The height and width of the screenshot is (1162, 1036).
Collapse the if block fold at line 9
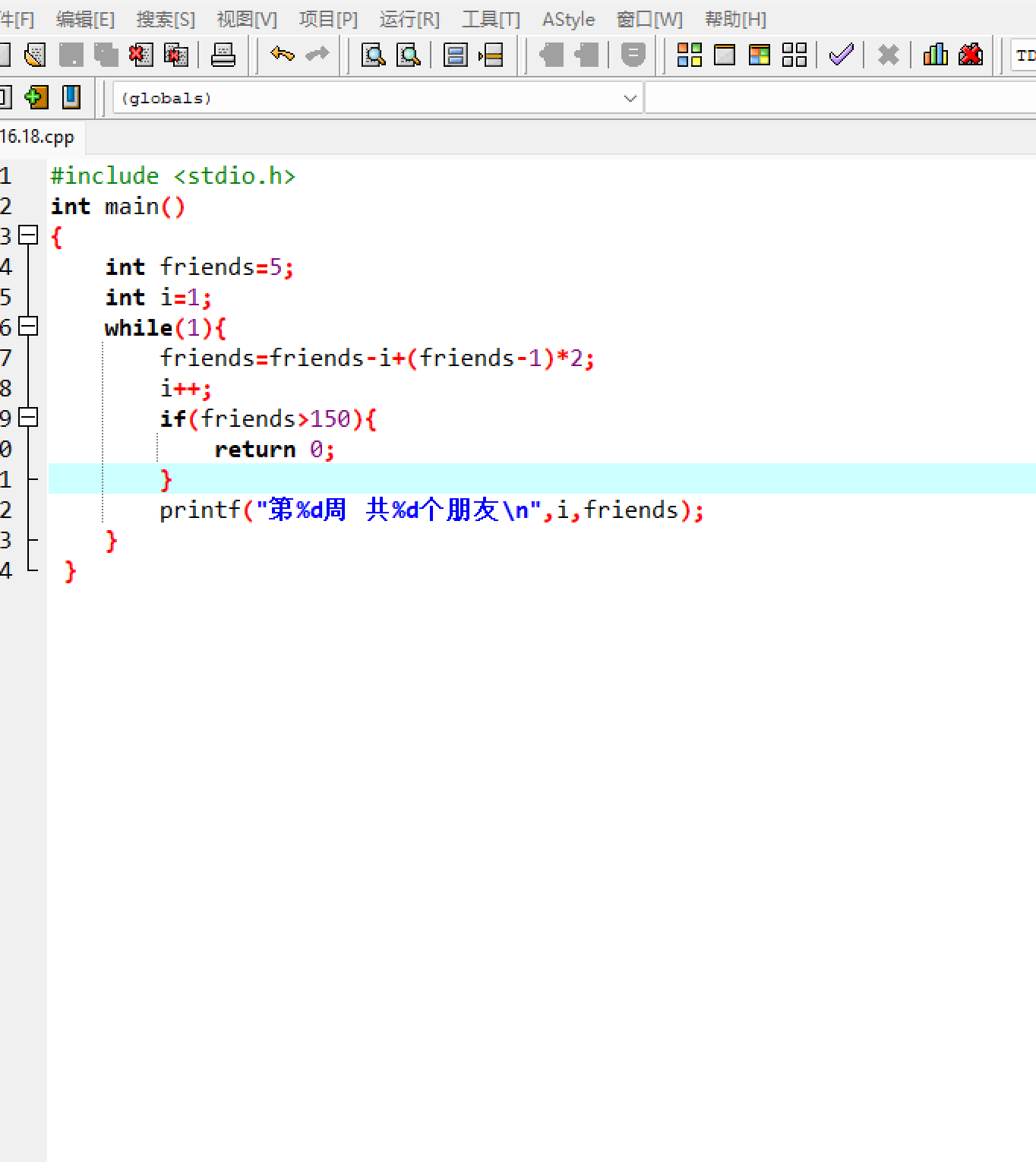(x=28, y=418)
